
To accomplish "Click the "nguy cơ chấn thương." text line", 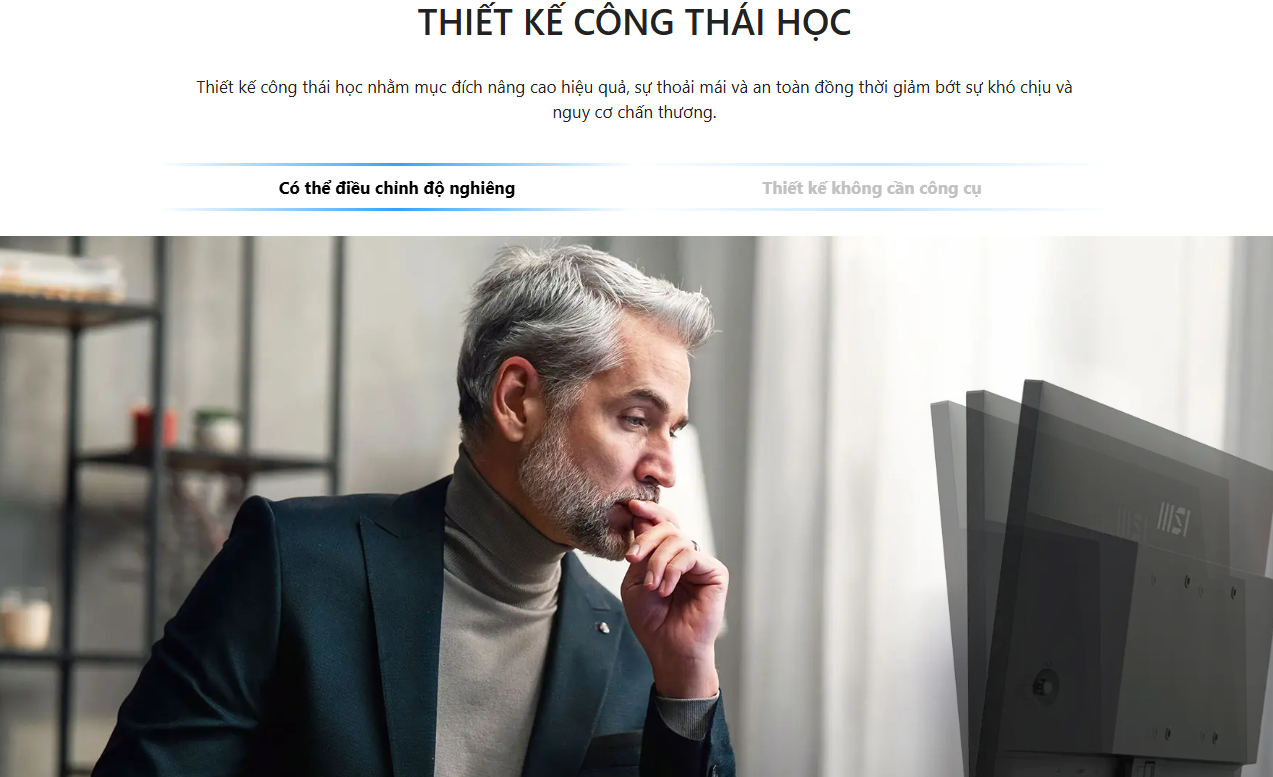I will click(635, 113).
